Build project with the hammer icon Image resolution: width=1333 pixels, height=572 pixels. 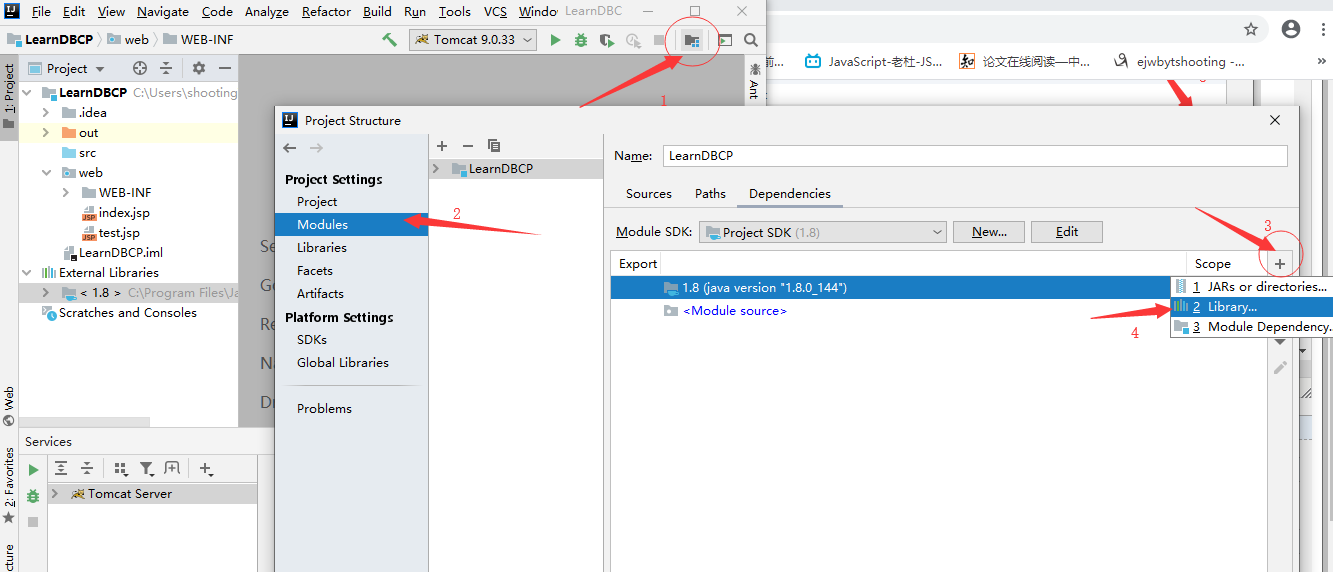(x=390, y=40)
